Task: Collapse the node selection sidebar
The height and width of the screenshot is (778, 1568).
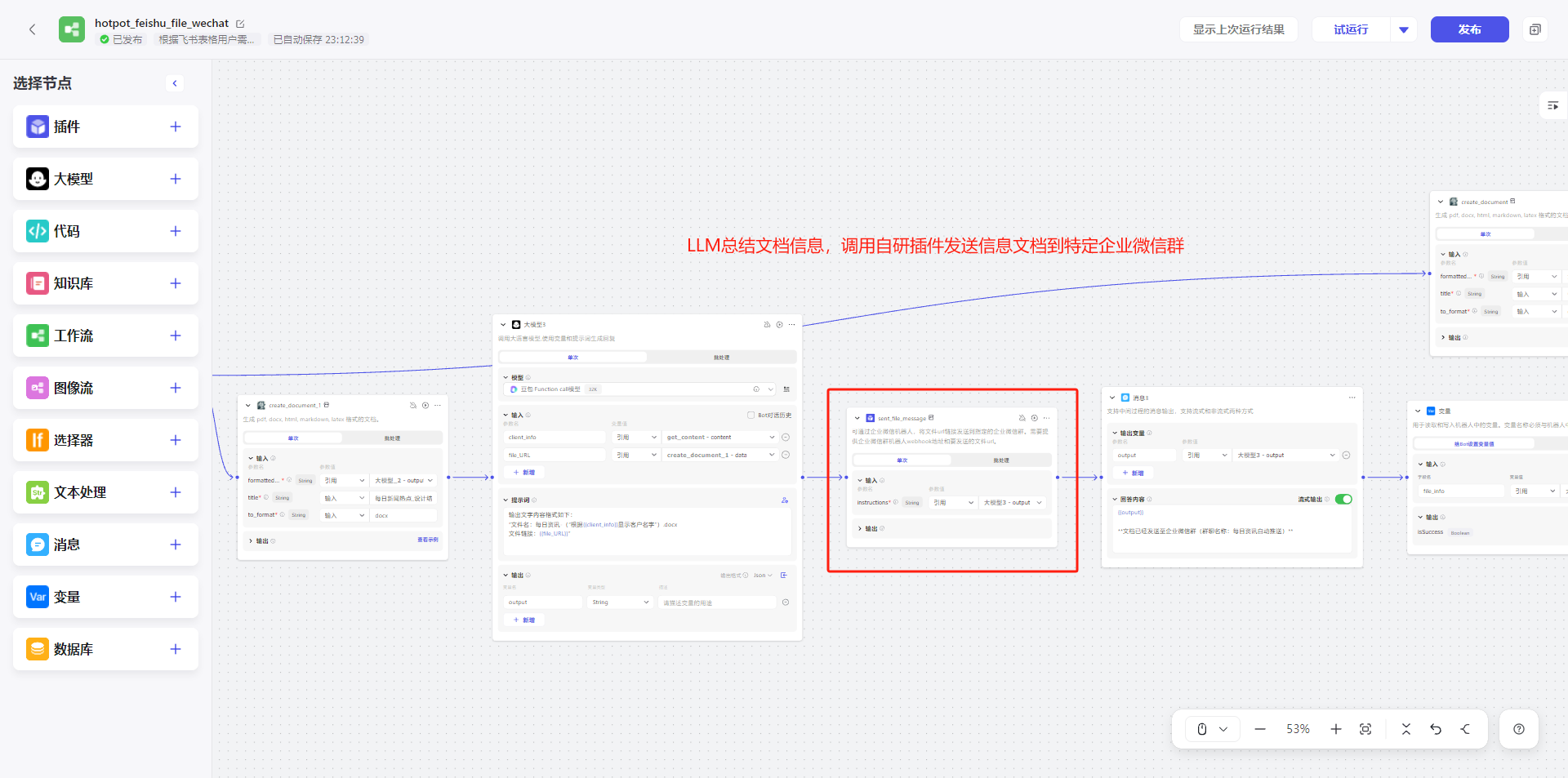Action: [175, 83]
